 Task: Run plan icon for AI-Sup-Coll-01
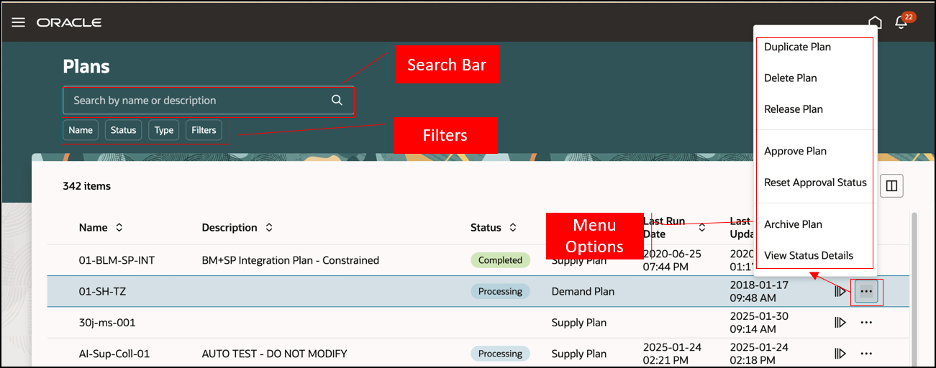tap(840, 353)
